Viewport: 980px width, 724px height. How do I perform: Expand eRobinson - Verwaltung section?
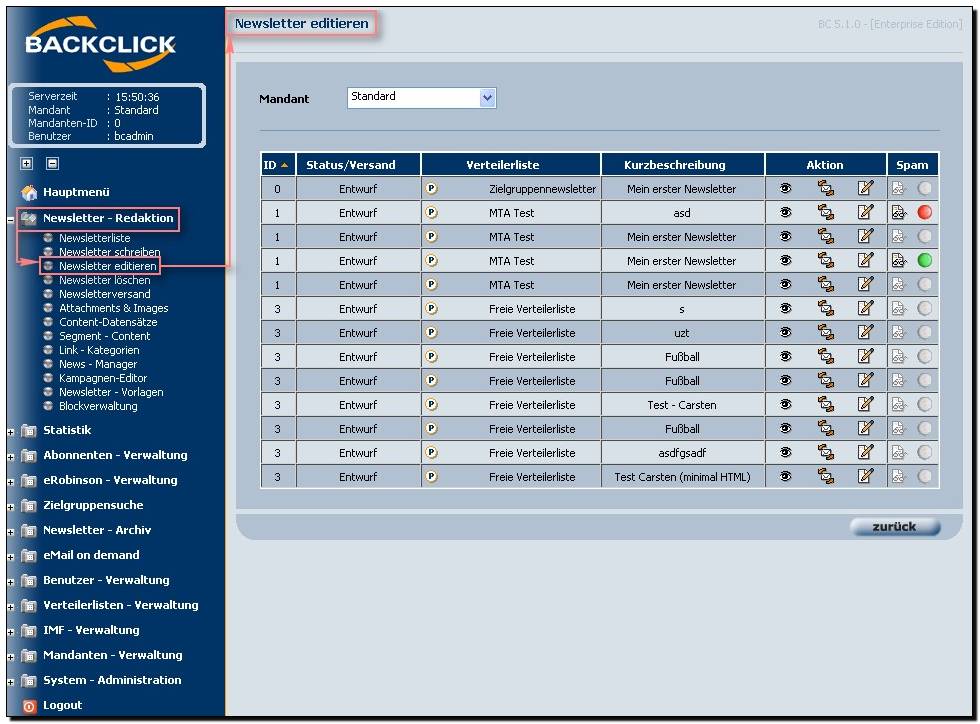(x=11, y=481)
